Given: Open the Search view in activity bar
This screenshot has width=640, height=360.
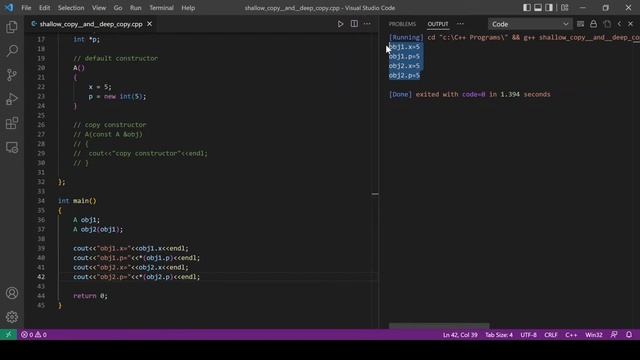Looking at the screenshot, I should point(12,51).
